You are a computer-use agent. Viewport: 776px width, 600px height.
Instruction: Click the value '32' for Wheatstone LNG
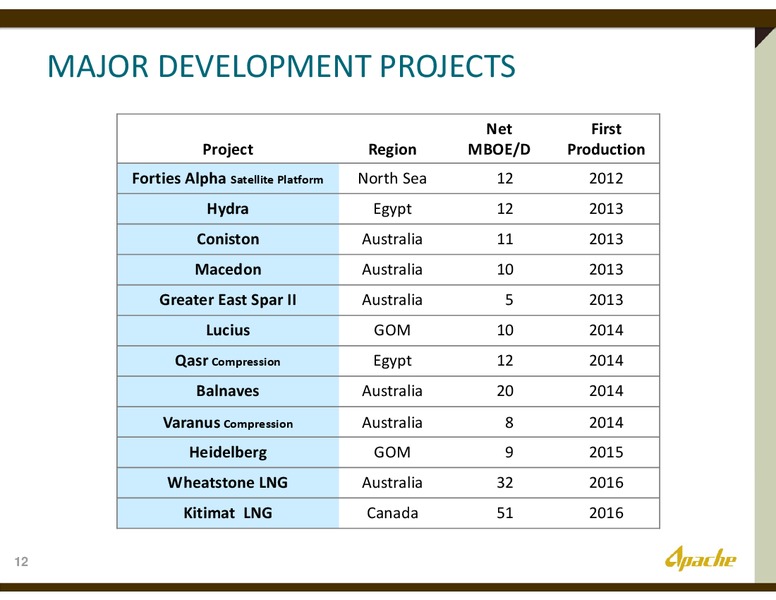(505, 483)
